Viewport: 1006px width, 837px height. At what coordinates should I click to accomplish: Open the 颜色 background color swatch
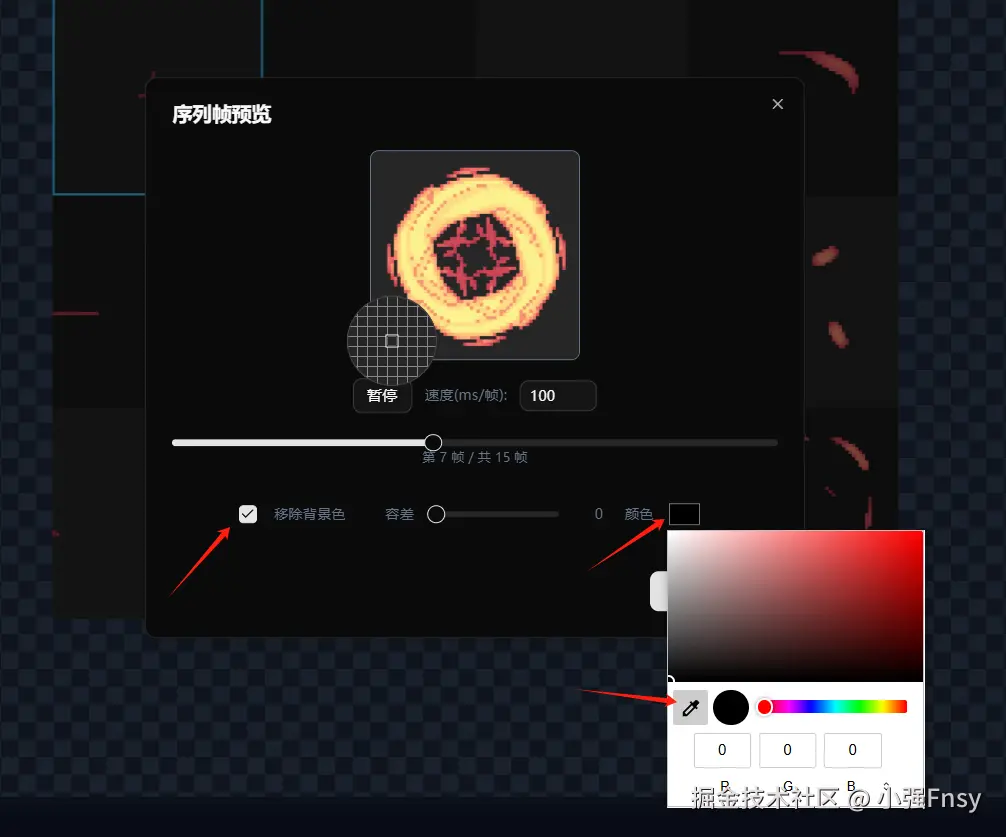(685, 514)
